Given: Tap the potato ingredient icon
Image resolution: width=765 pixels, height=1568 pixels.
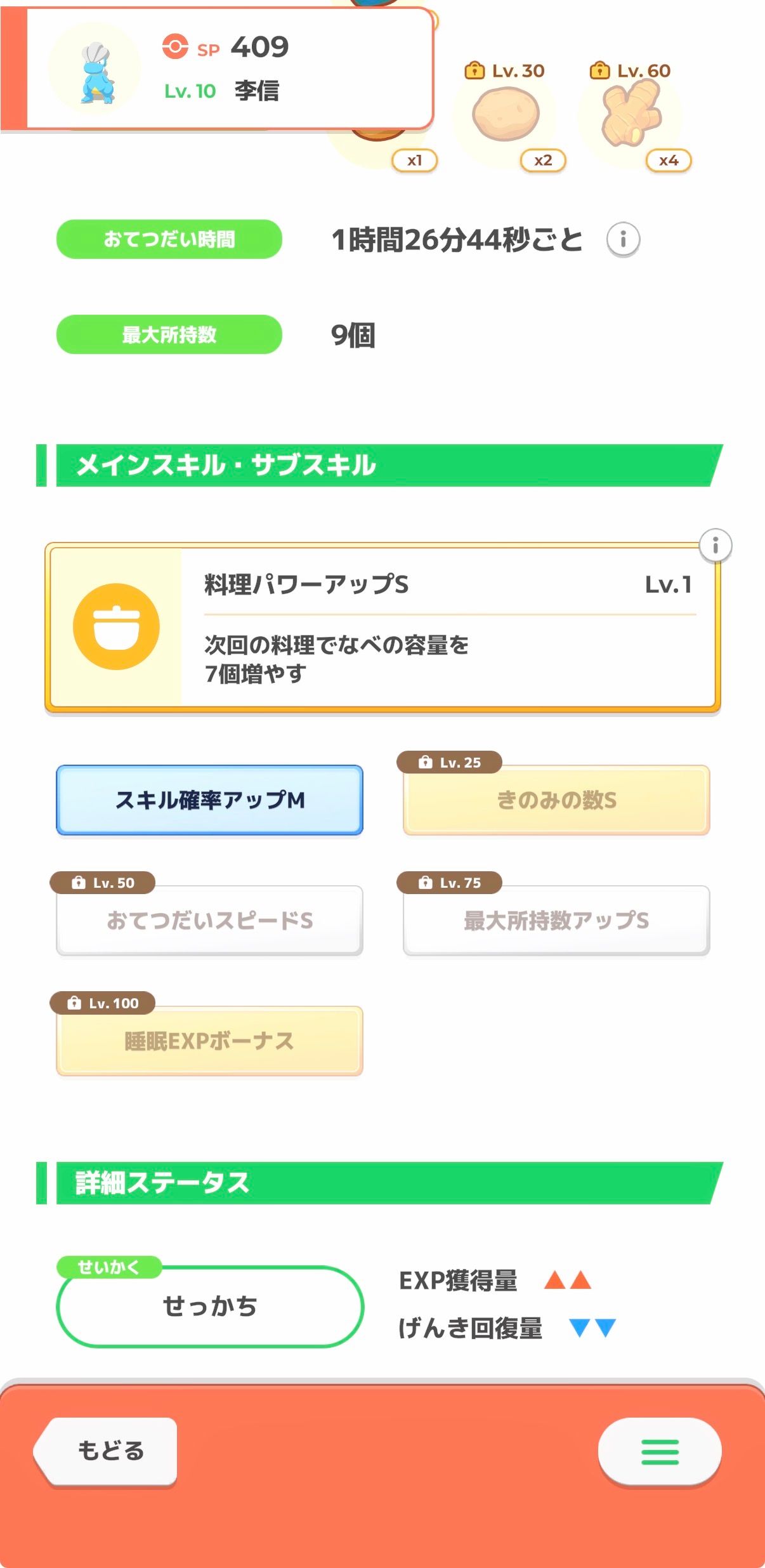Looking at the screenshot, I should tap(506, 114).
